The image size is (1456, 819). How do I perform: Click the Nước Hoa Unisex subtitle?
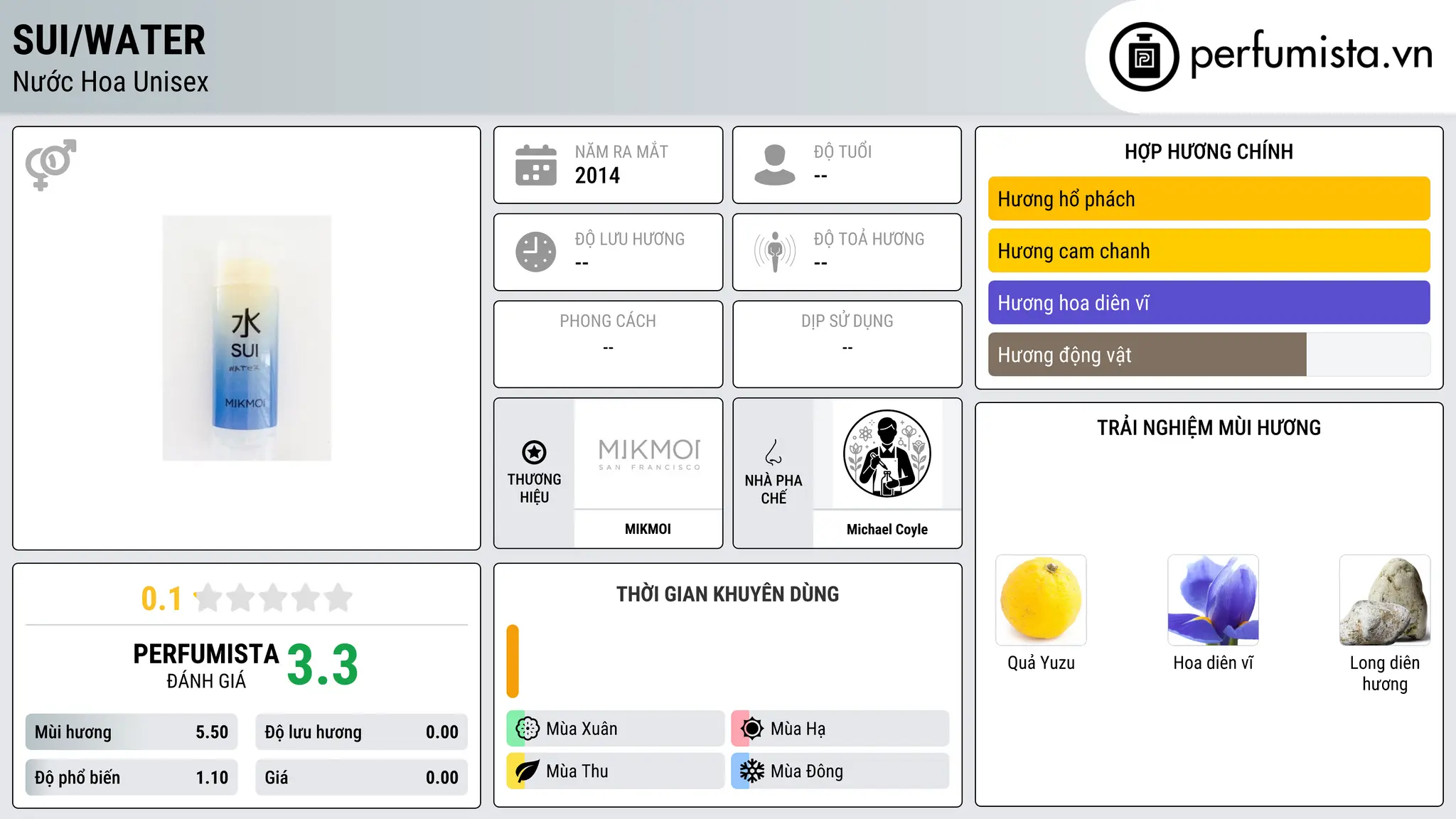(110, 82)
